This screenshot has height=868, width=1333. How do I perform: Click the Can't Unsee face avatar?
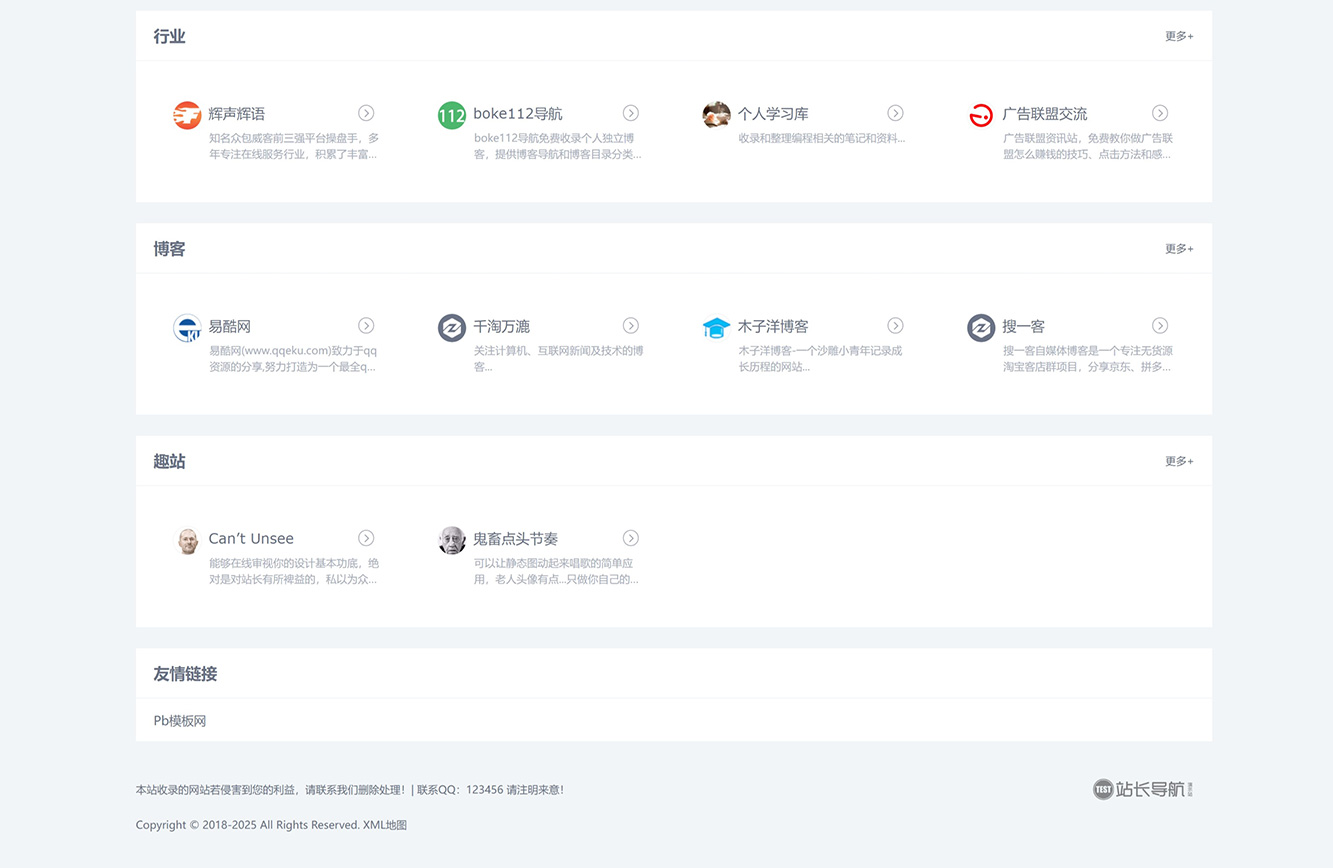[x=187, y=540]
